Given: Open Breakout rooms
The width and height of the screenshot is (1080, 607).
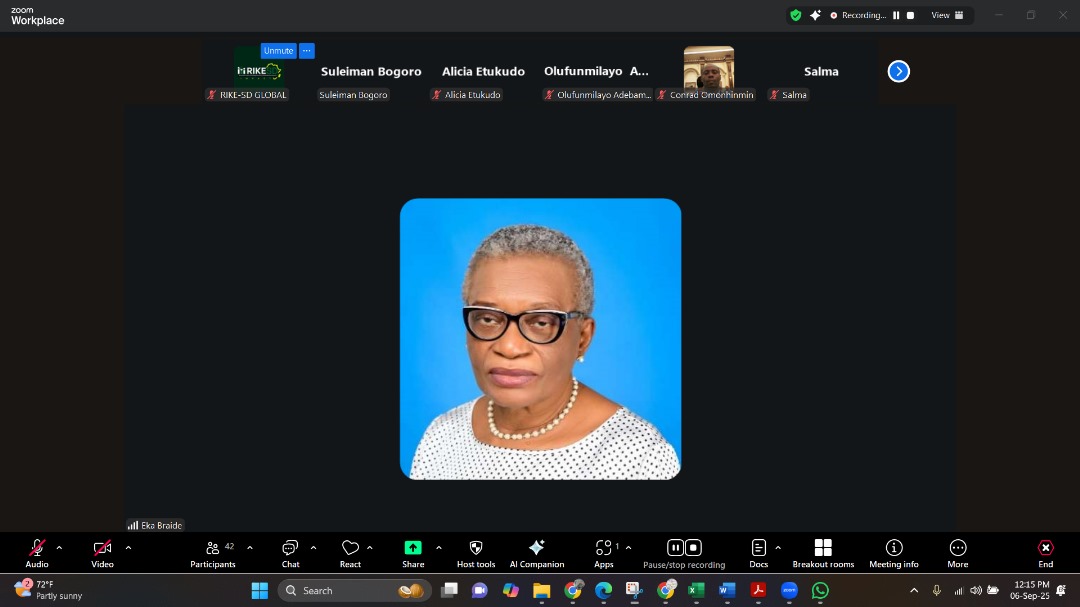Looking at the screenshot, I should click(x=823, y=553).
